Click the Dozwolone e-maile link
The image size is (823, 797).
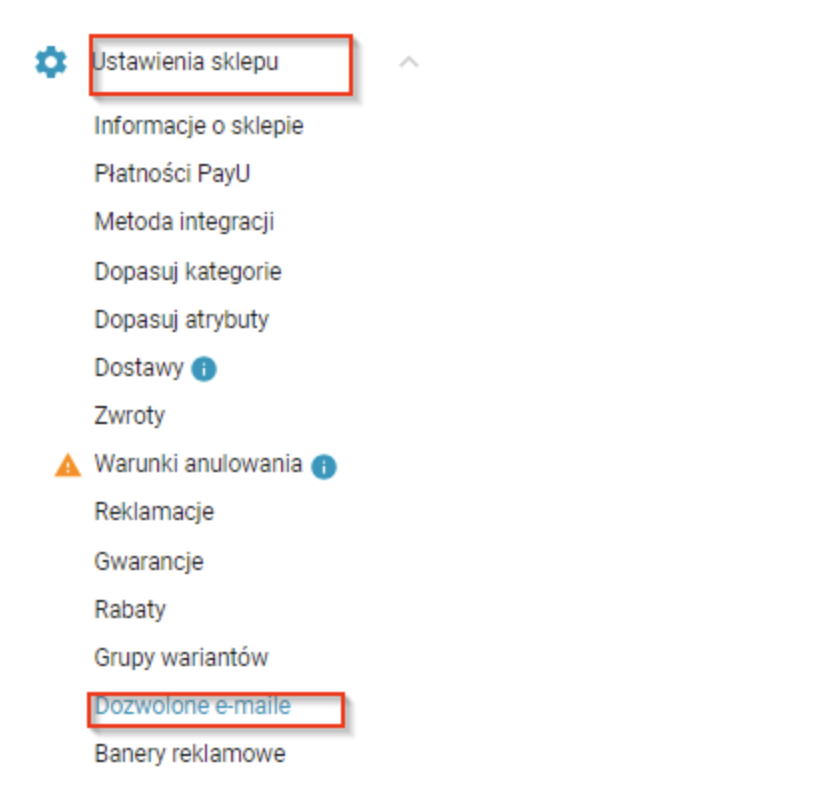click(193, 706)
